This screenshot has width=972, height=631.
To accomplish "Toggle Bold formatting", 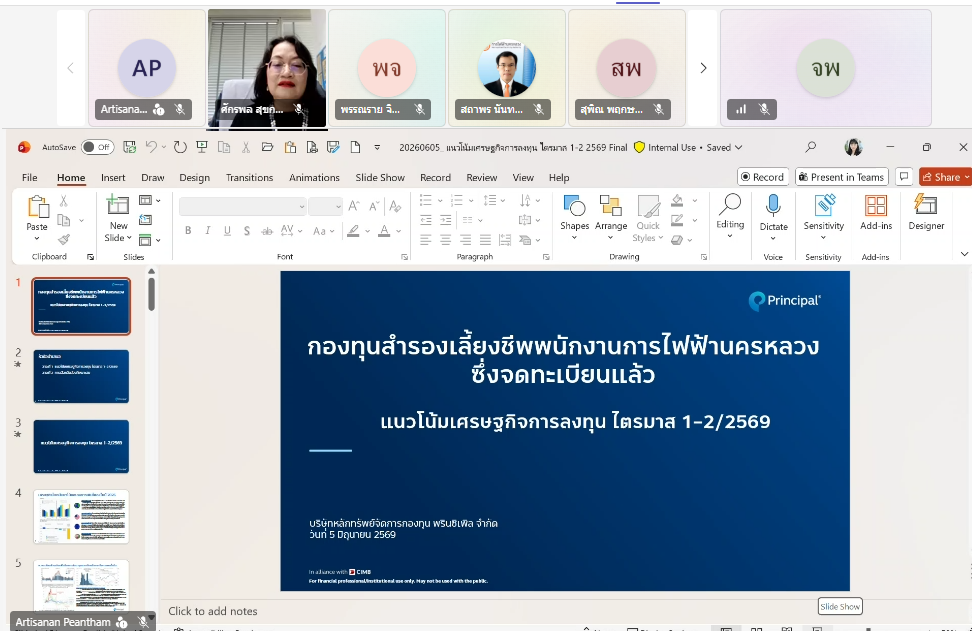I will point(188,231).
